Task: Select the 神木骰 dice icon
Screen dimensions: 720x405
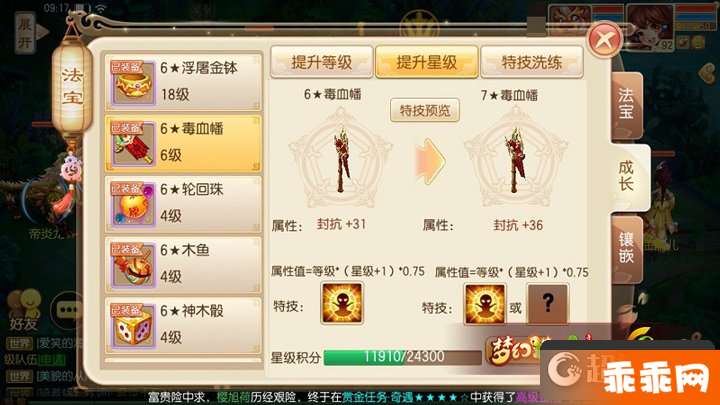Action: click(132, 326)
